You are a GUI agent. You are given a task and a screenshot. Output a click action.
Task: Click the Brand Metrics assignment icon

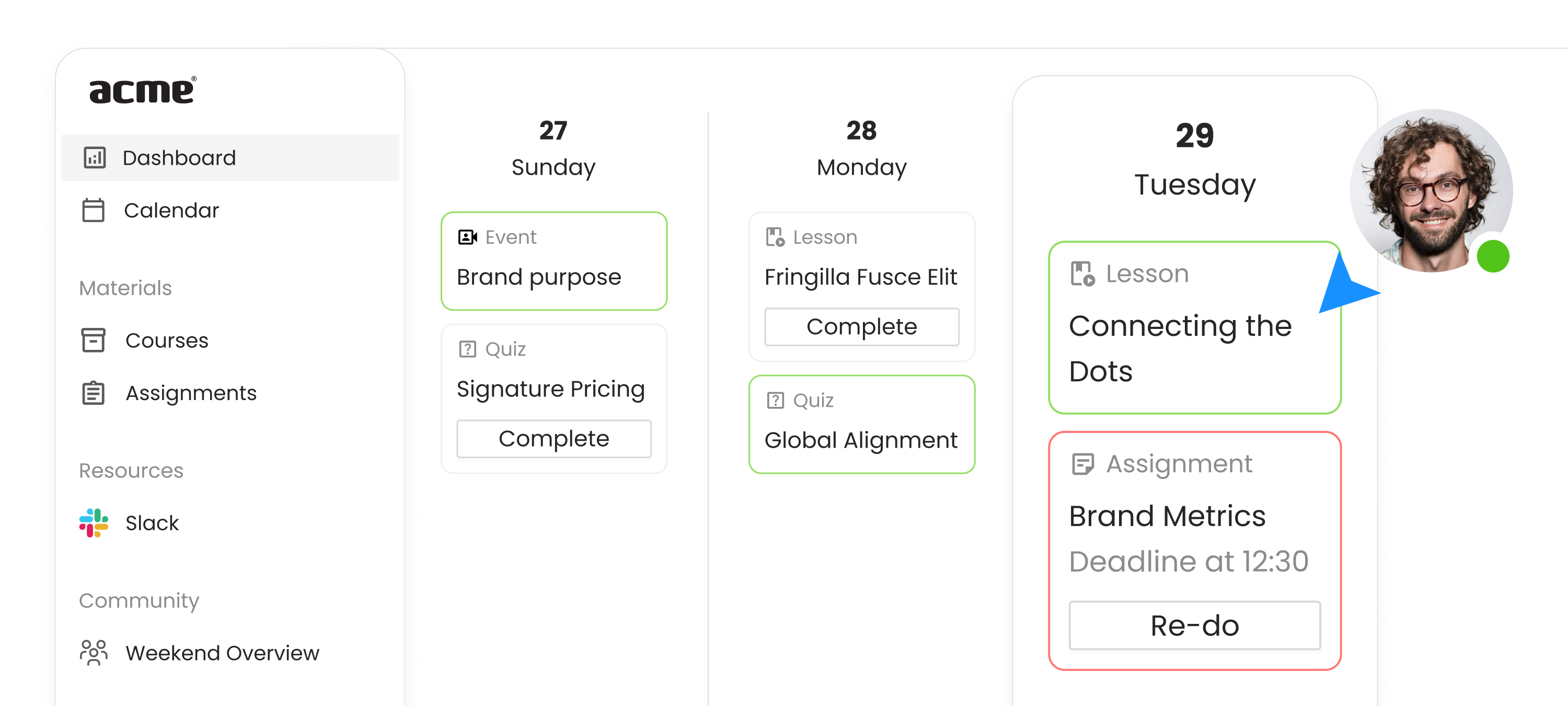click(1083, 464)
